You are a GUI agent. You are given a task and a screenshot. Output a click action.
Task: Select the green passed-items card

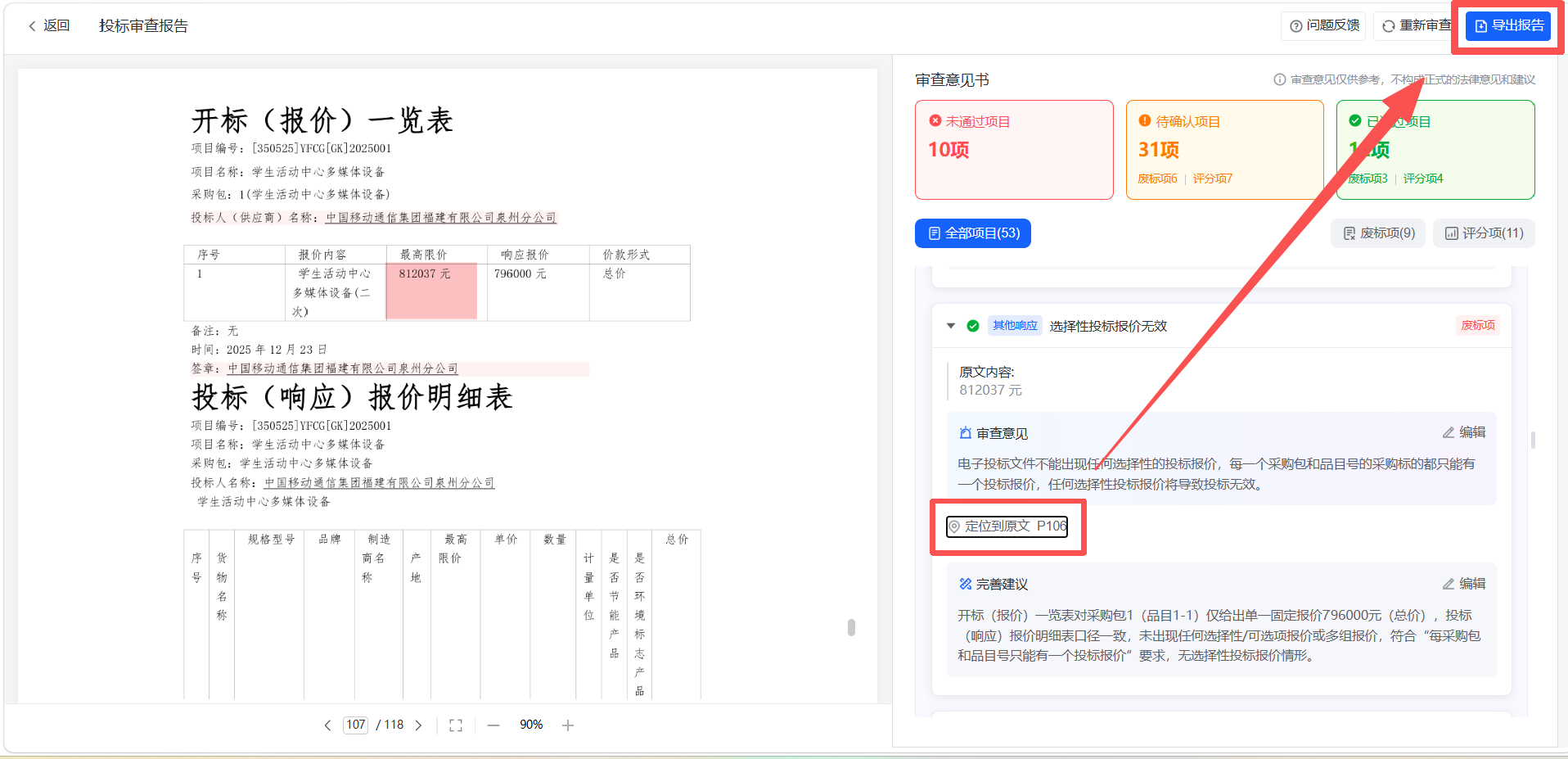pyautogui.click(x=1435, y=150)
